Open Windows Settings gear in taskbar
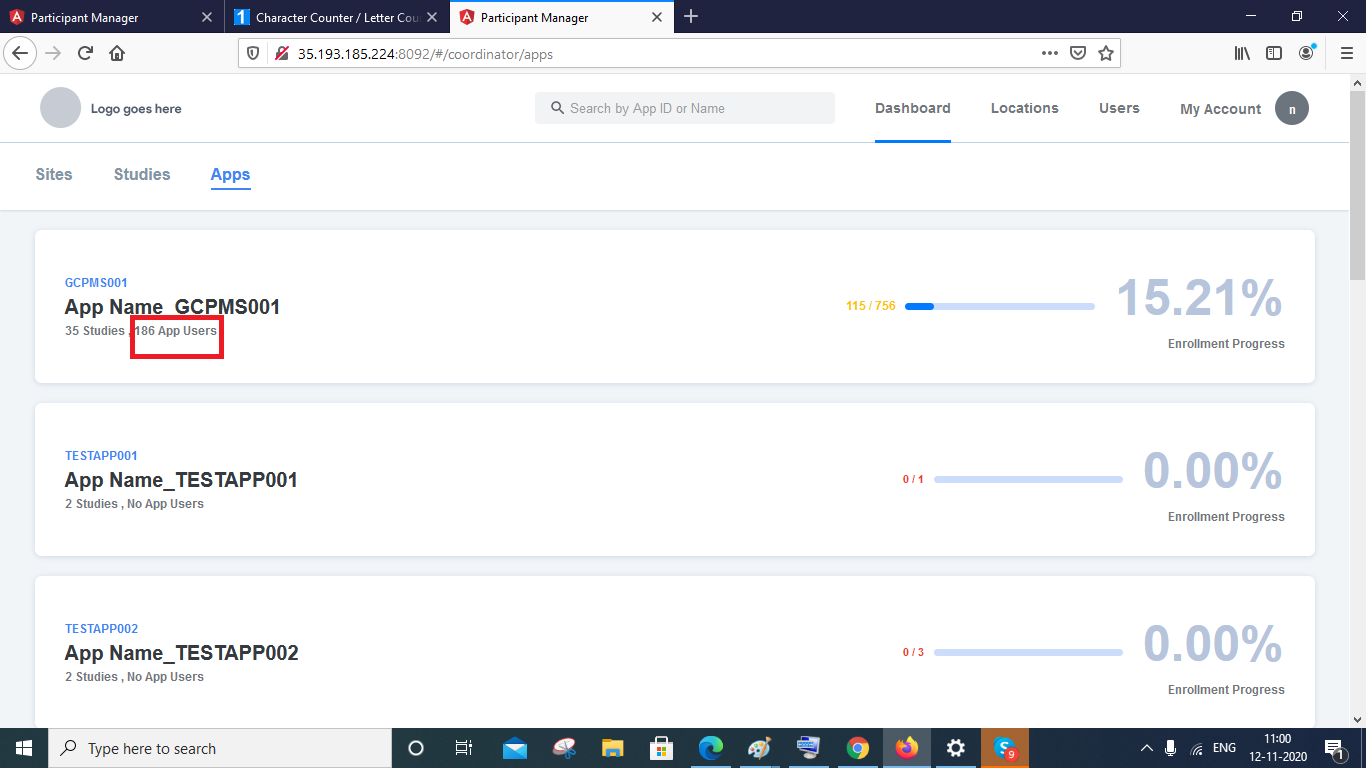The width and height of the screenshot is (1366, 768). click(956, 748)
